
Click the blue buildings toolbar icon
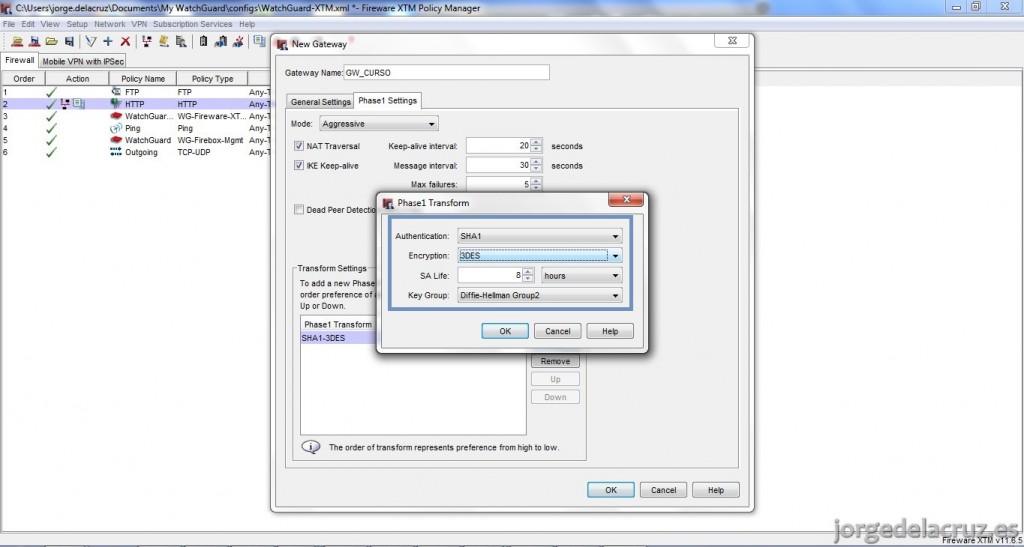221,41
